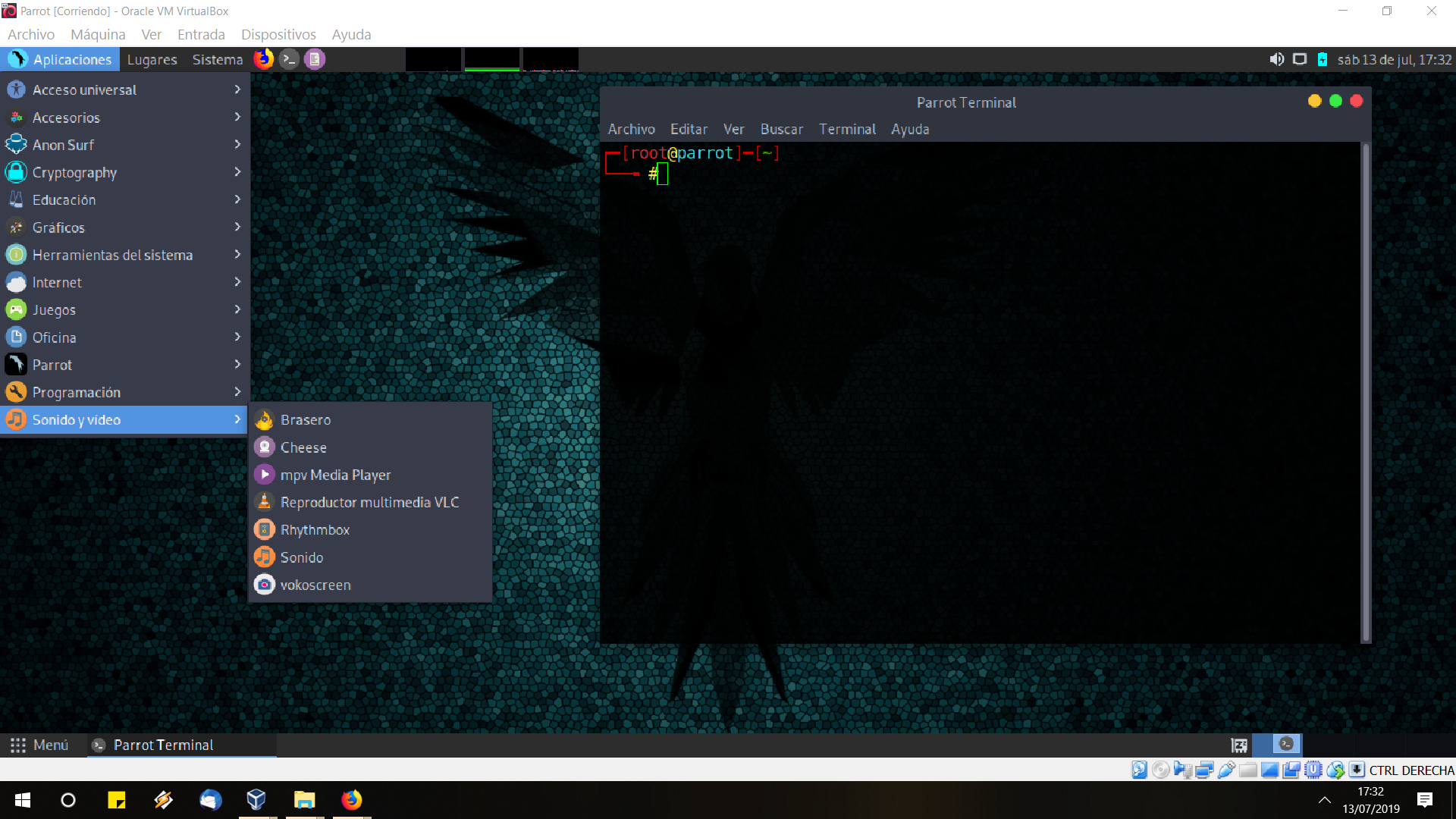The height and width of the screenshot is (819, 1456).
Task: Click the Cryptography lock icon
Action: [x=16, y=172]
